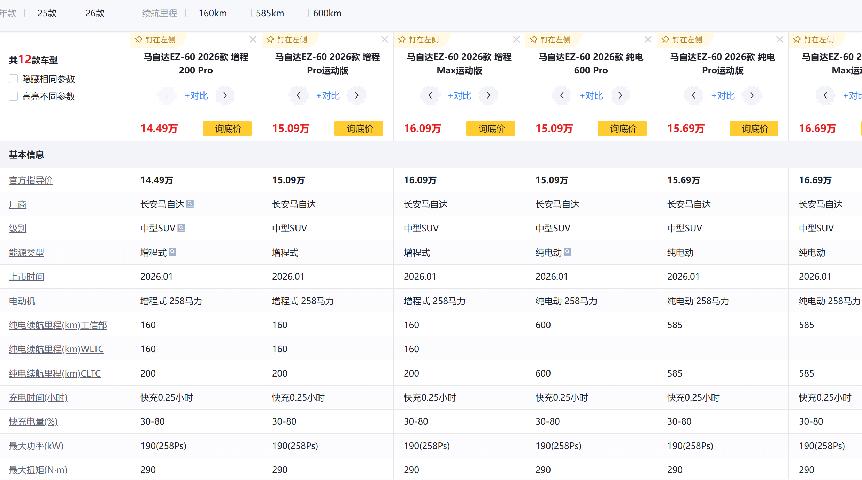Open the 能源类型 parameter link
The height and width of the screenshot is (480, 862).
[x=26, y=252]
